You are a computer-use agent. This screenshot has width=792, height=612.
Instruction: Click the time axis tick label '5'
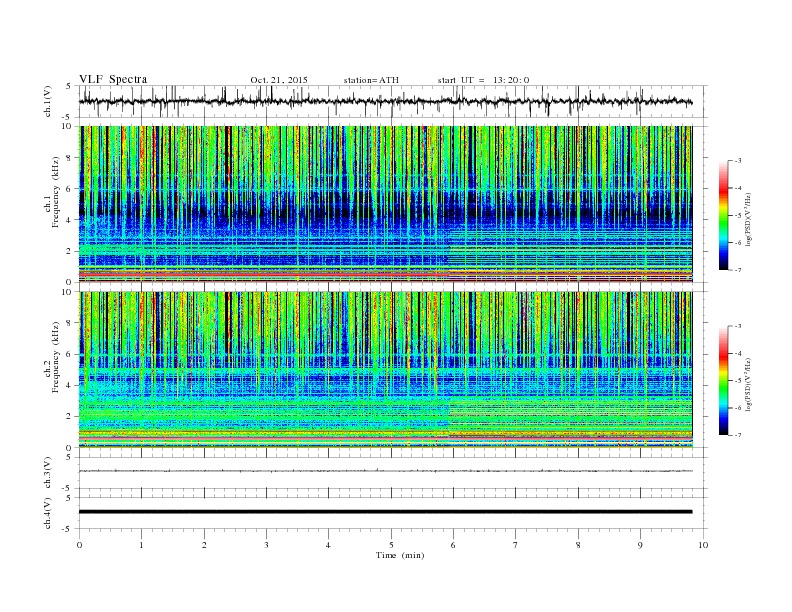tap(391, 545)
